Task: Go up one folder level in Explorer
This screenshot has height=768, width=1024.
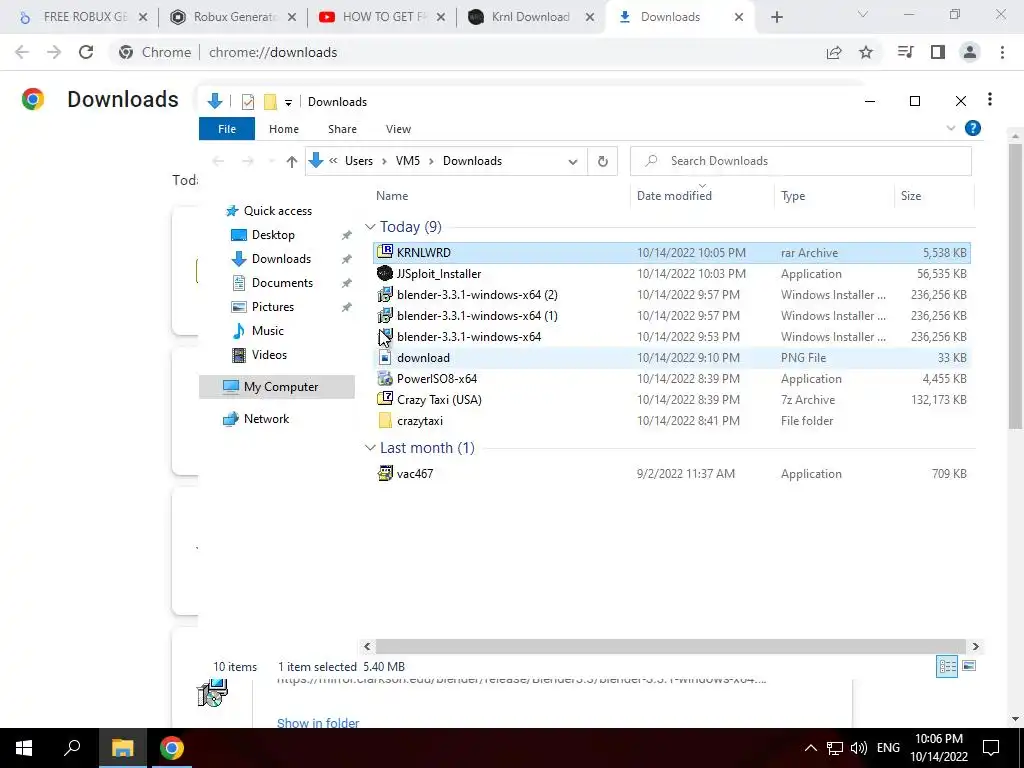Action: point(291,161)
